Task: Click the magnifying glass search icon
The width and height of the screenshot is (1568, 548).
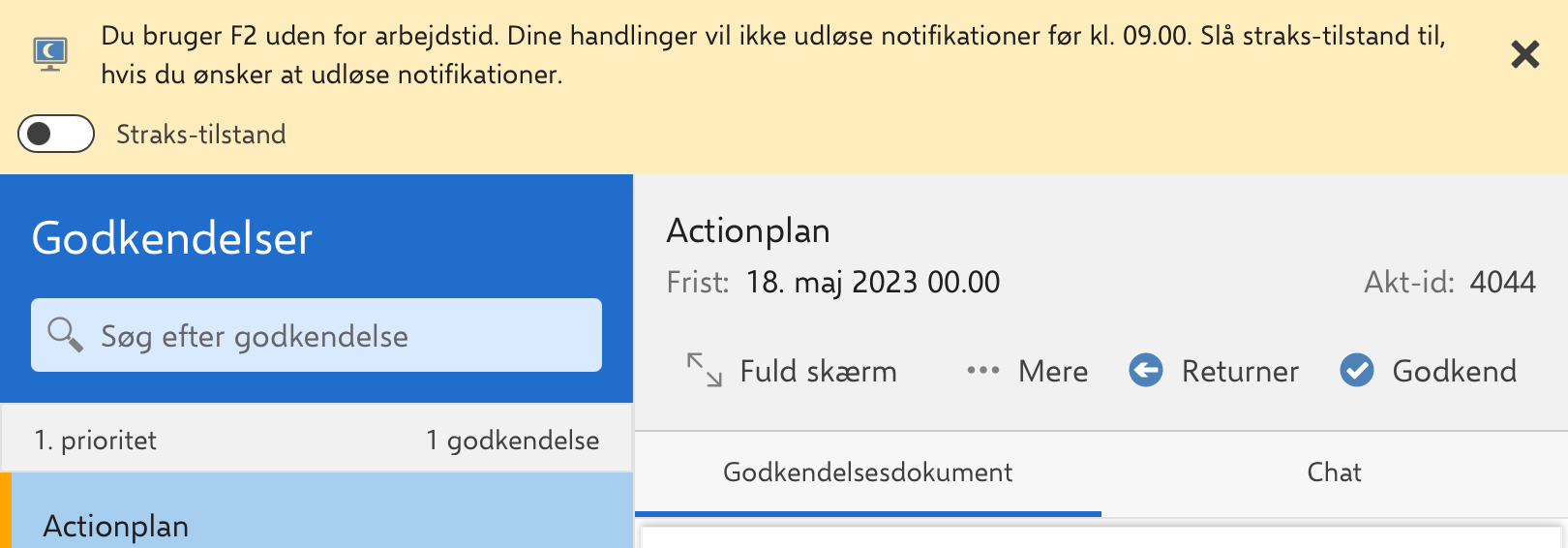Action: [65, 335]
